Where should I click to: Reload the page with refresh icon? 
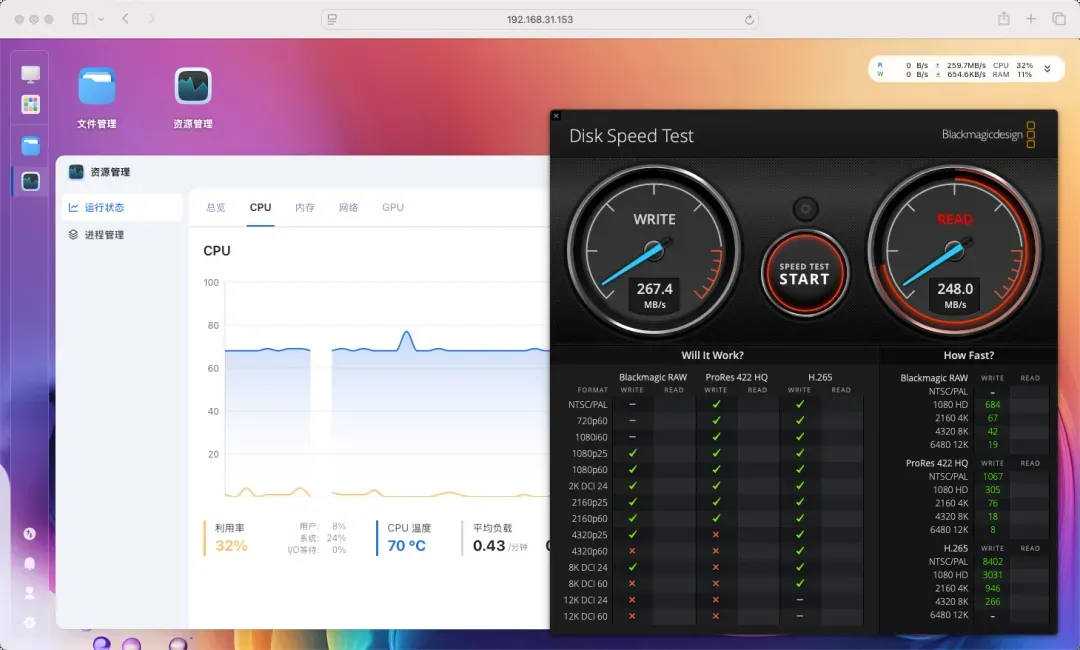tap(749, 19)
